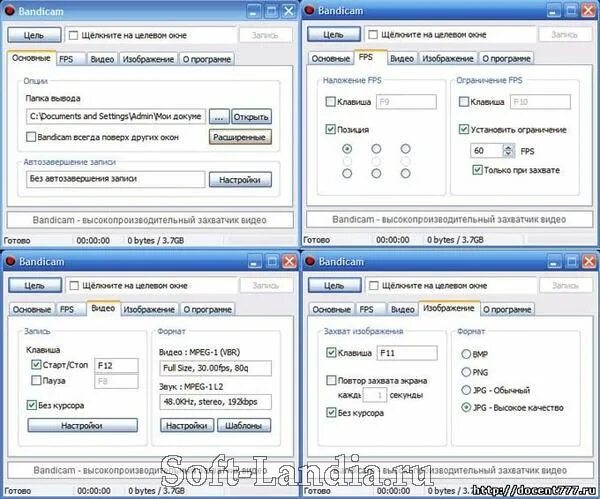600x499 pixels.
Task: Open Настройки for auto-complete recording
Action: 240,180
